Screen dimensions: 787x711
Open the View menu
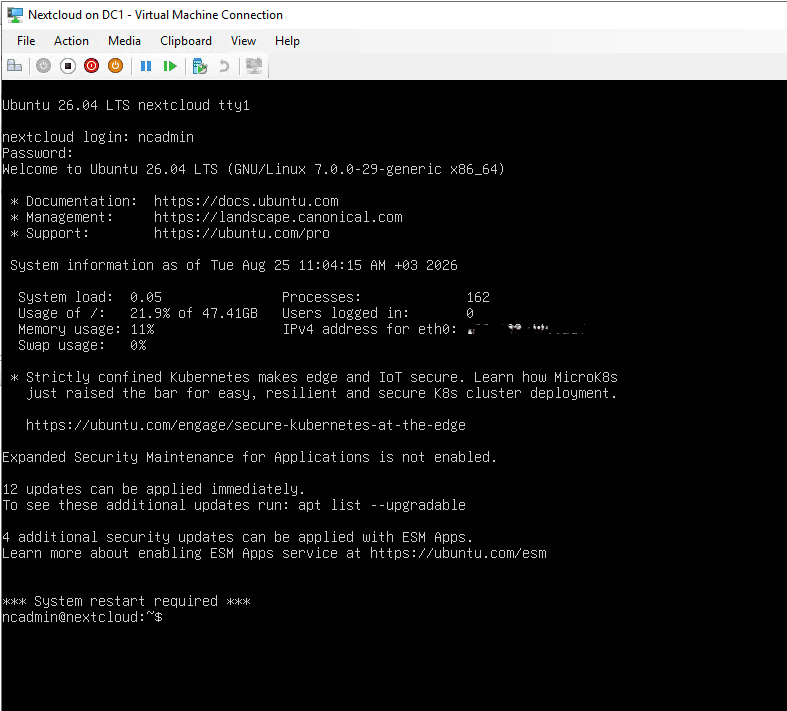coord(243,41)
